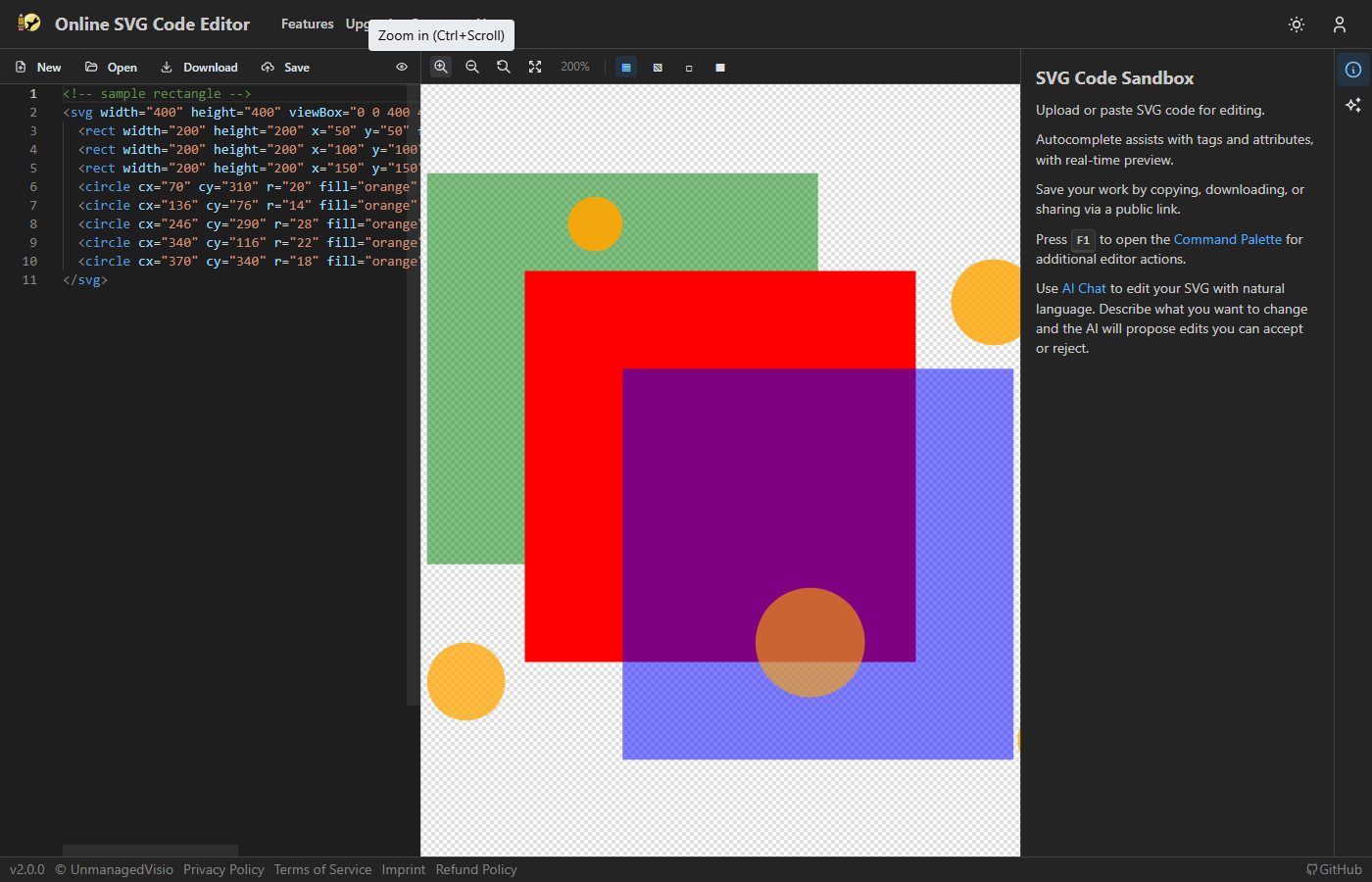
Task: Click the 200% zoom level indicator
Action: (575, 67)
